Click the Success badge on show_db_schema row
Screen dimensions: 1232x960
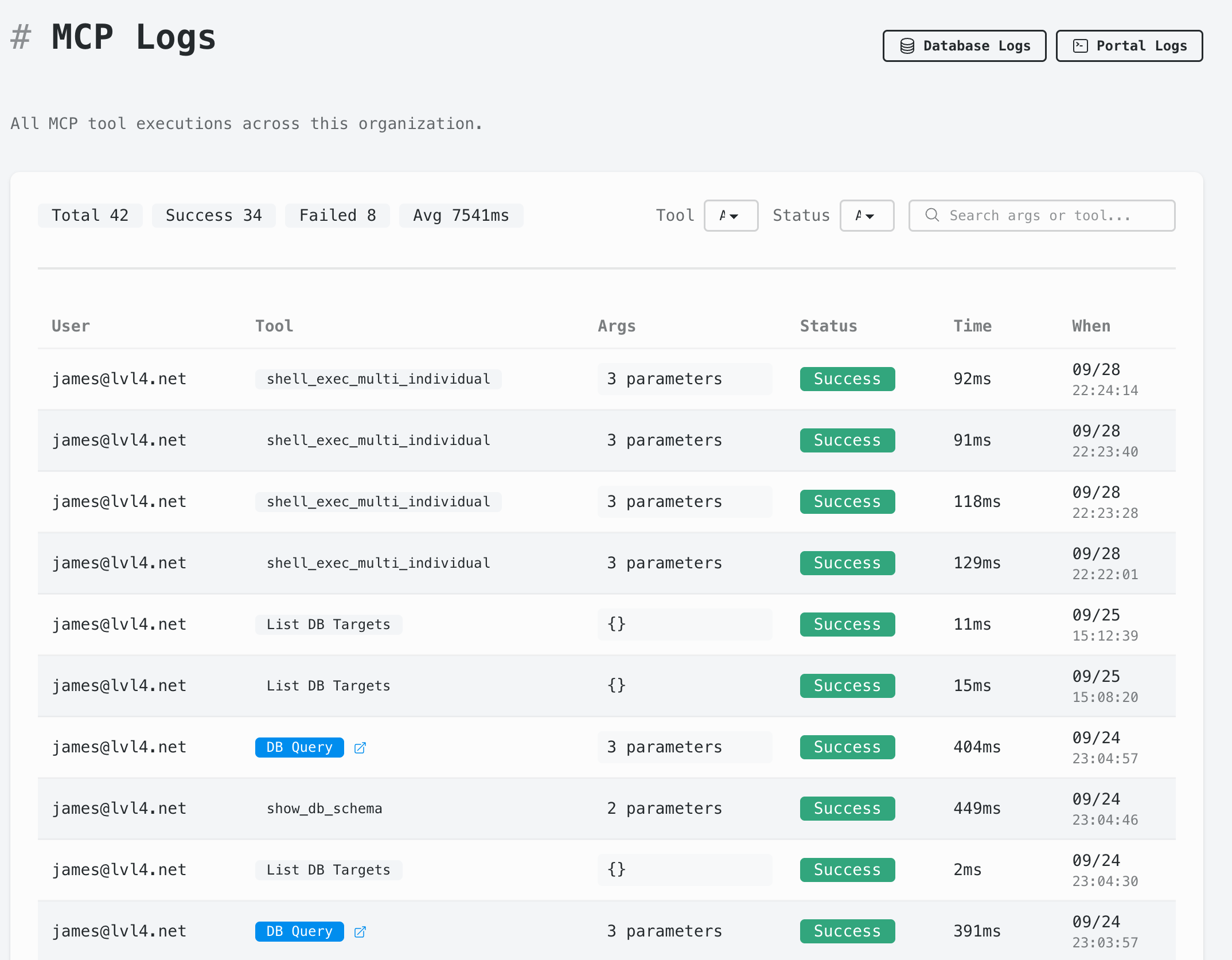(847, 808)
